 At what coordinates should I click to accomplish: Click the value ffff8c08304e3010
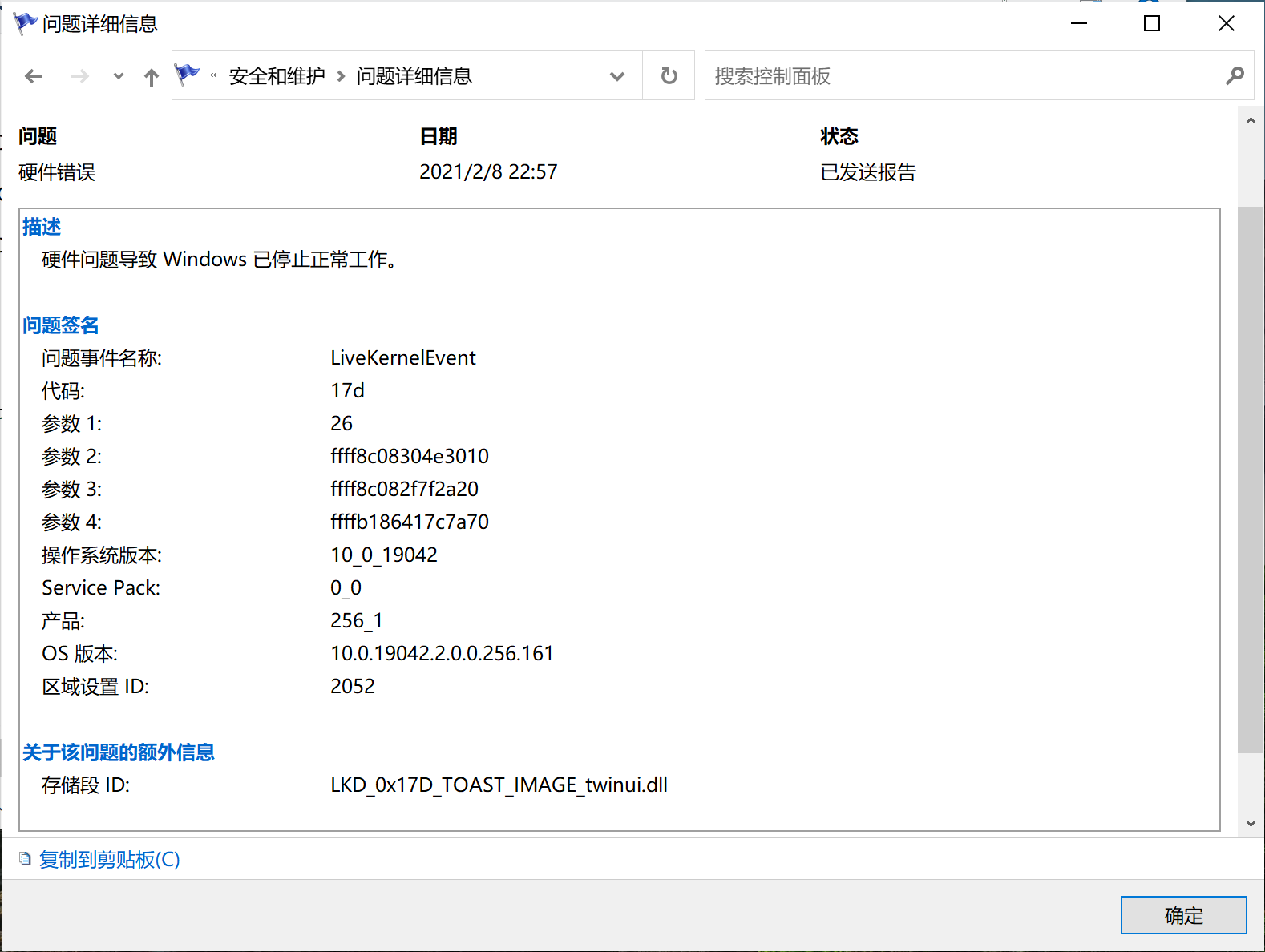pyautogui.click(x=410, y=456)
